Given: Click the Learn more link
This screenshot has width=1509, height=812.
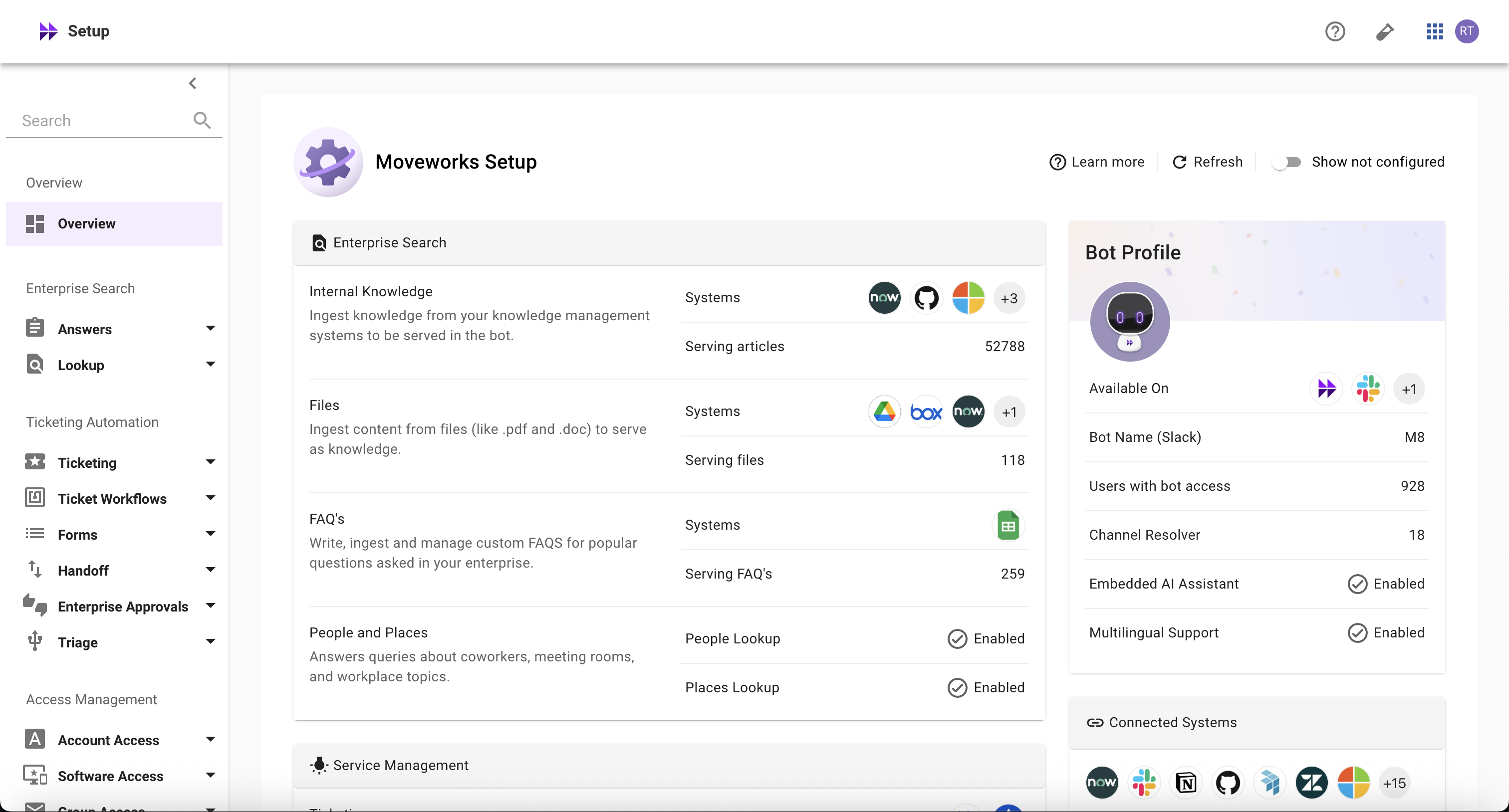Looking at the screenshot, I should tap(1097, 162).
